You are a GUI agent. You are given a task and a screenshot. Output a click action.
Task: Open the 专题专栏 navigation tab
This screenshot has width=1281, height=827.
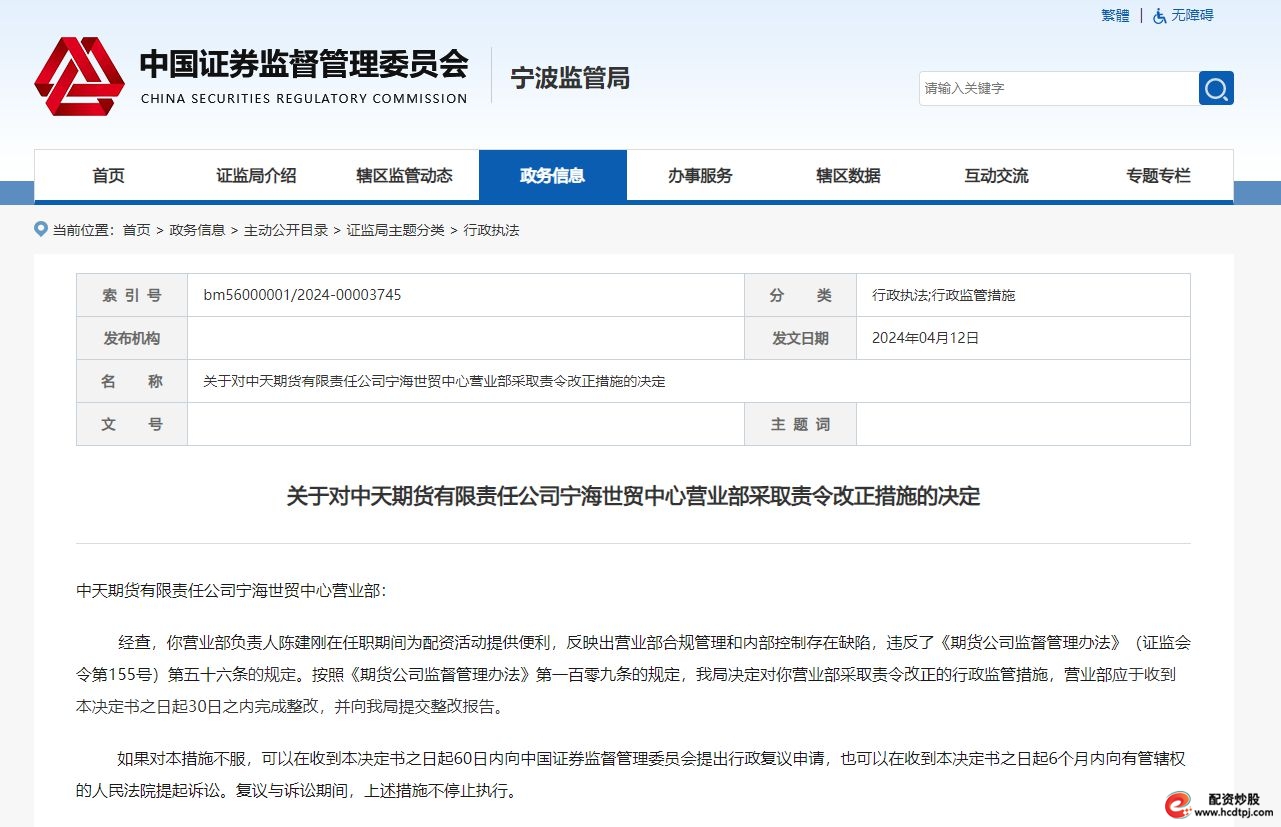(1158, 176)
